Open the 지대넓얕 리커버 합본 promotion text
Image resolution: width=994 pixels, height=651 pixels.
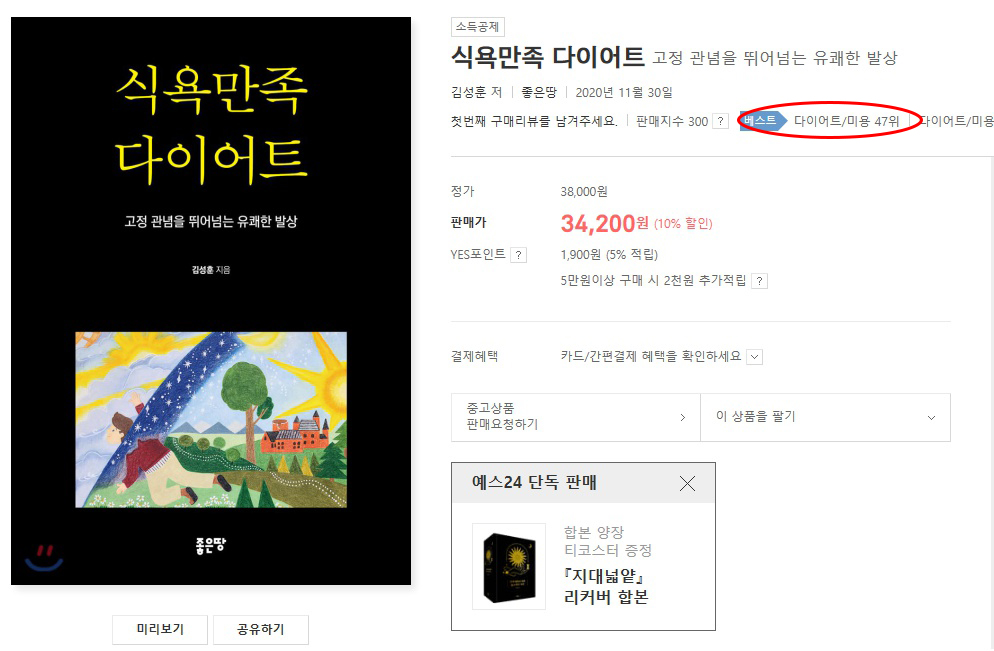pos(606,586)
